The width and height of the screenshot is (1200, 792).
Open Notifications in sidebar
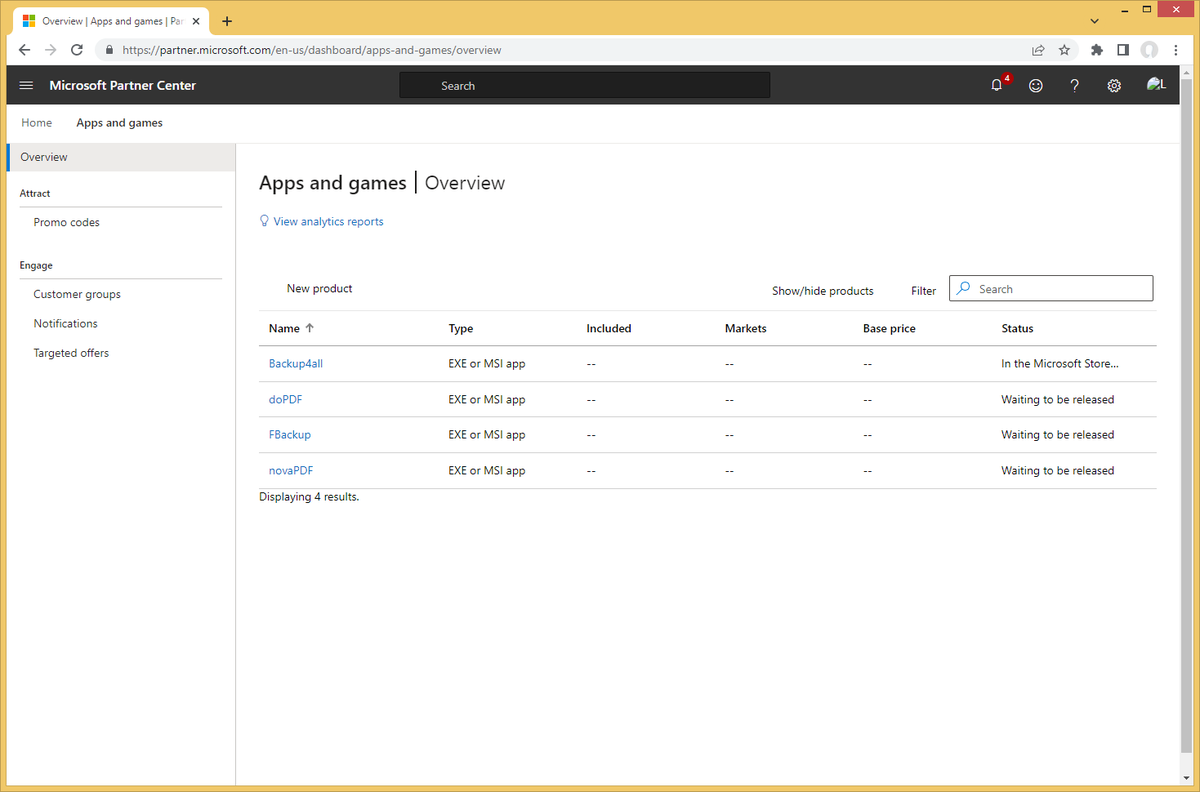click(66, 323)
